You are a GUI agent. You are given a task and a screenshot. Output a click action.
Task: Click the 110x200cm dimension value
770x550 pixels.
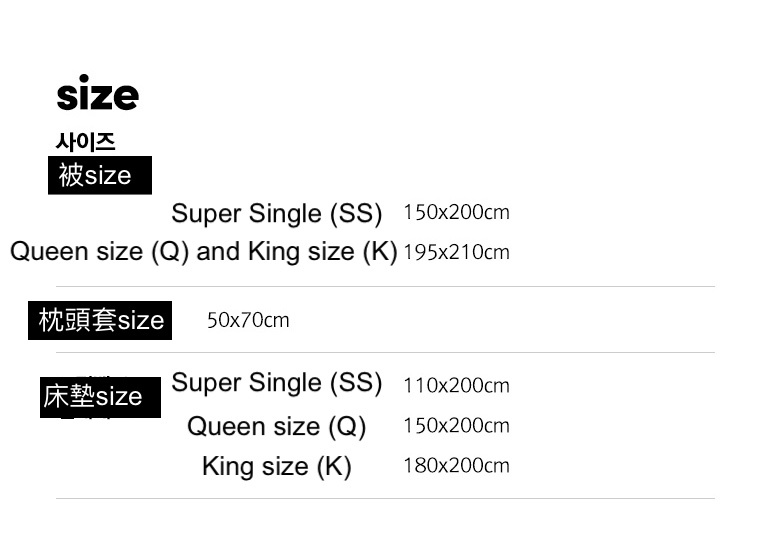pos(456,385)
